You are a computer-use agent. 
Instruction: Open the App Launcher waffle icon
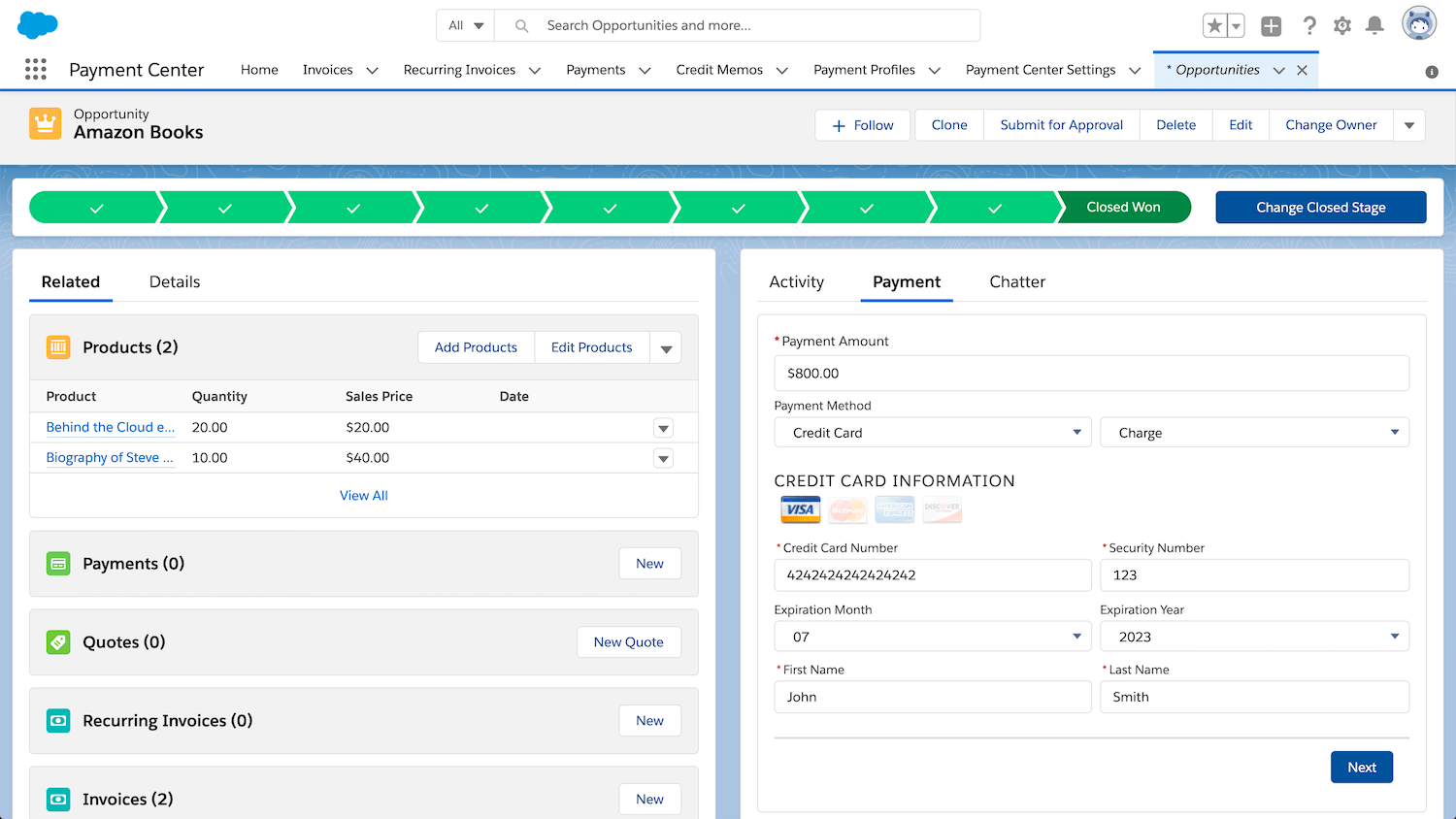coord(36,69)
